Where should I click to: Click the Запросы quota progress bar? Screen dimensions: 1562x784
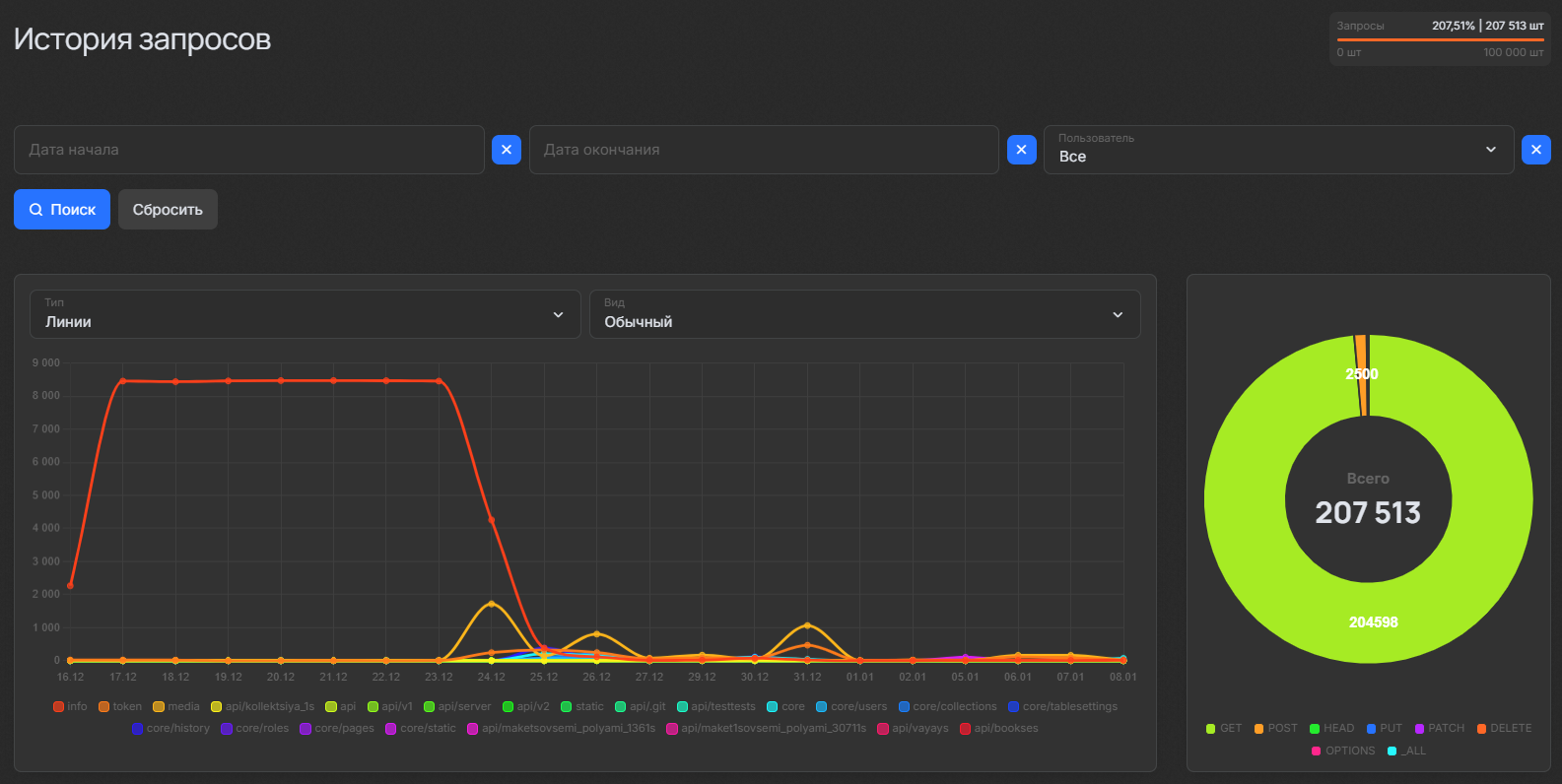(x=1440, y=39)
